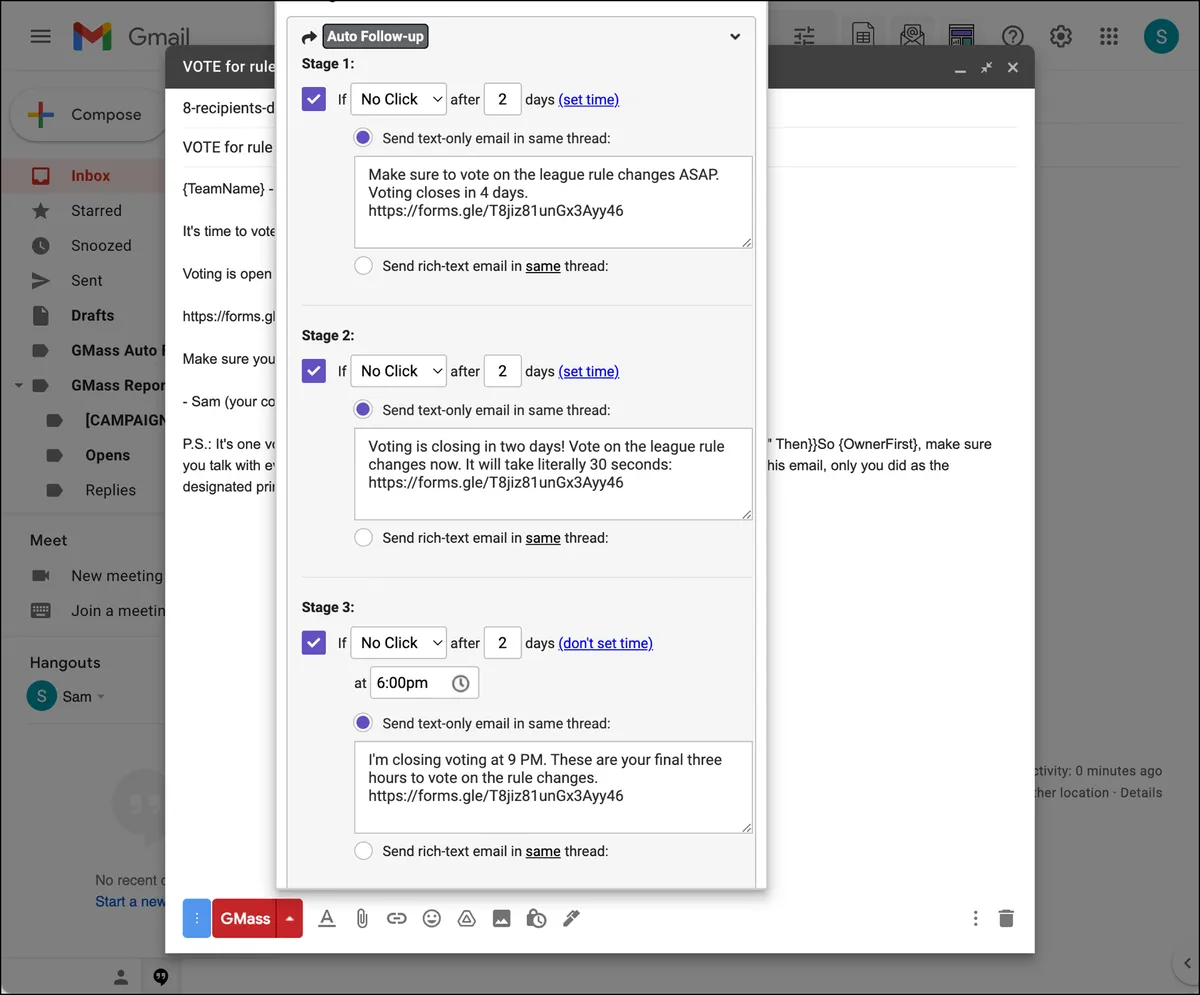This screenshot has width=1200, height=995.
Task: Click Stage 2 set time link
Action: click(588, 371)
